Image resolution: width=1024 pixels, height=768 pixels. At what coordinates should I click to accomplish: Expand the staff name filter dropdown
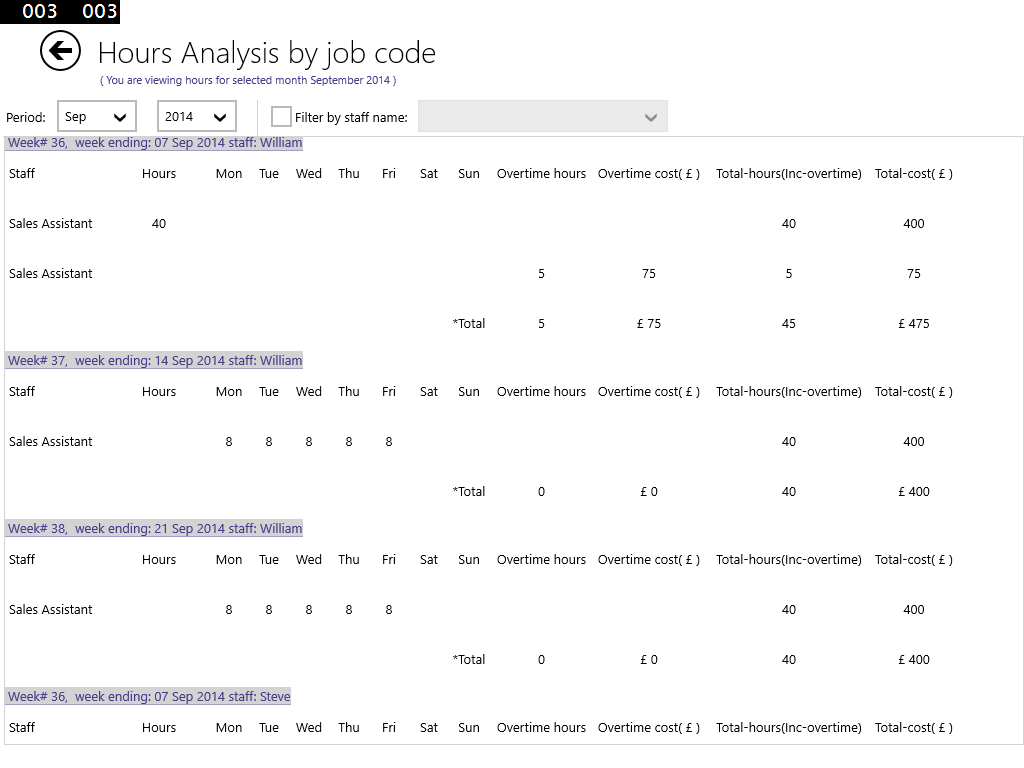(543, 117)
